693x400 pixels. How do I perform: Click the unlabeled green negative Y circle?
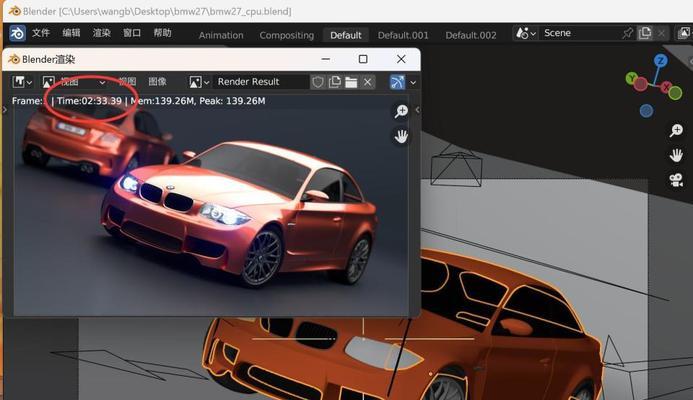pos(675,93)
